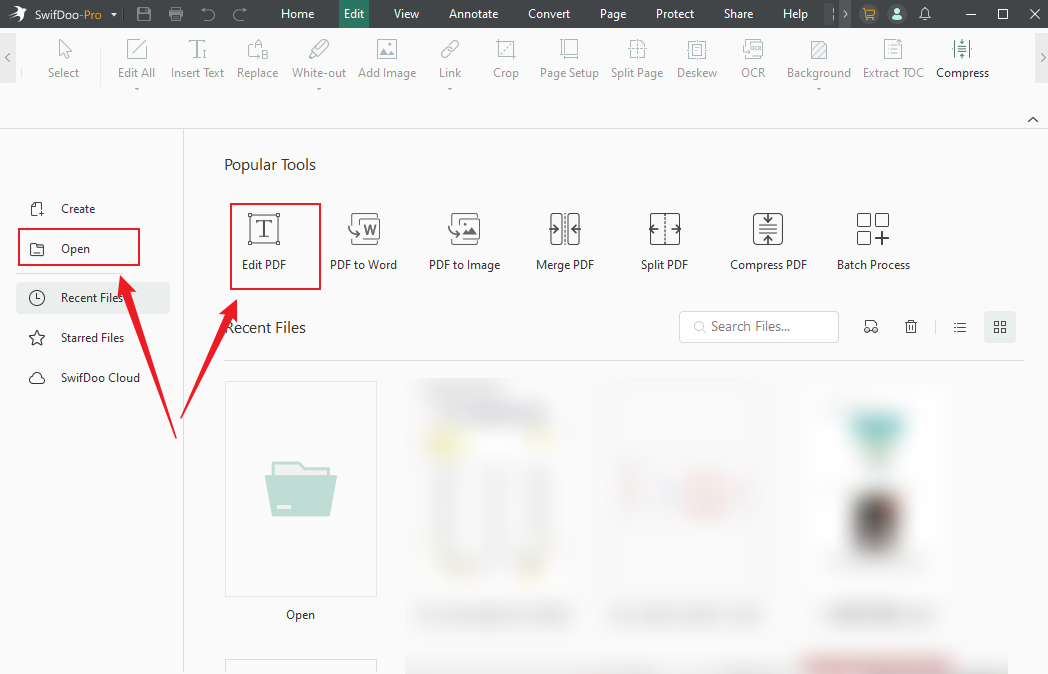Click the Search Files input box
The width and height of the screenshot is (1048, 674).
(758, 326)
